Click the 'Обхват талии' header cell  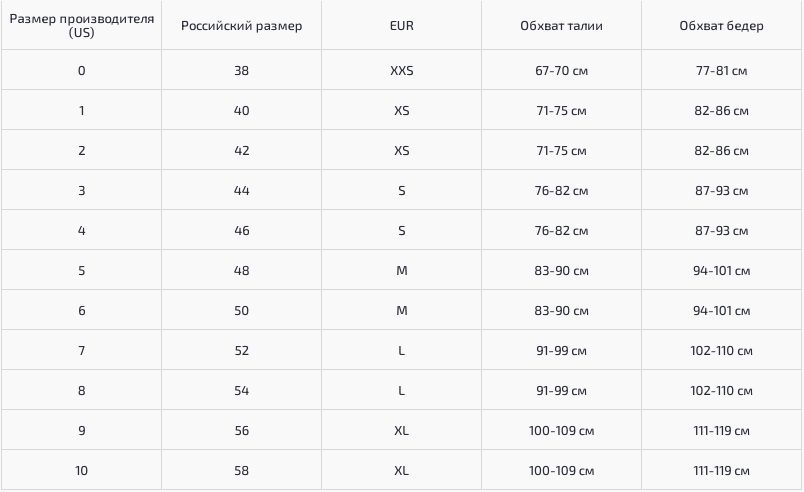coord(561,26)
